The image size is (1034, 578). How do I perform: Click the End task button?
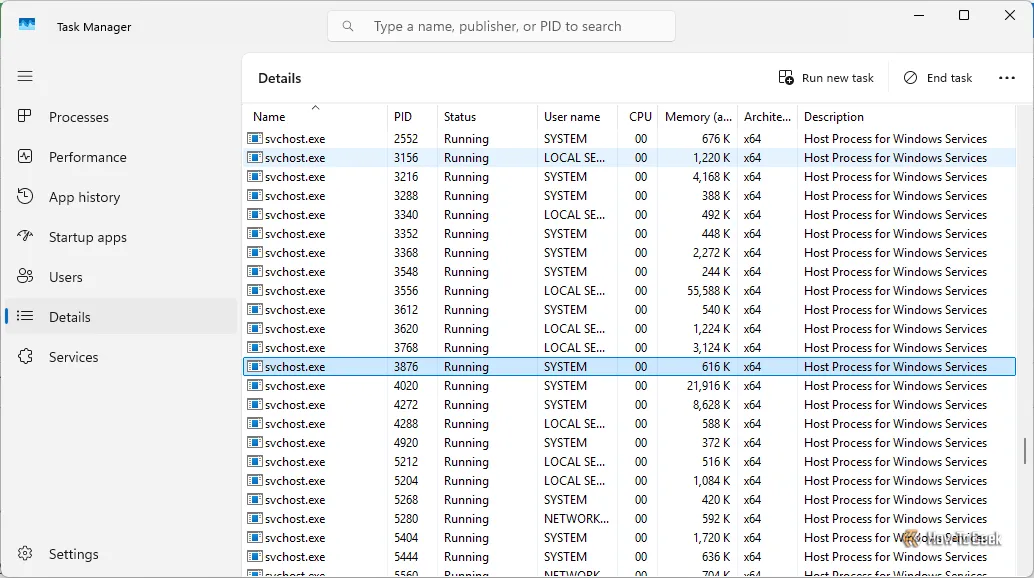pos(937,78)
